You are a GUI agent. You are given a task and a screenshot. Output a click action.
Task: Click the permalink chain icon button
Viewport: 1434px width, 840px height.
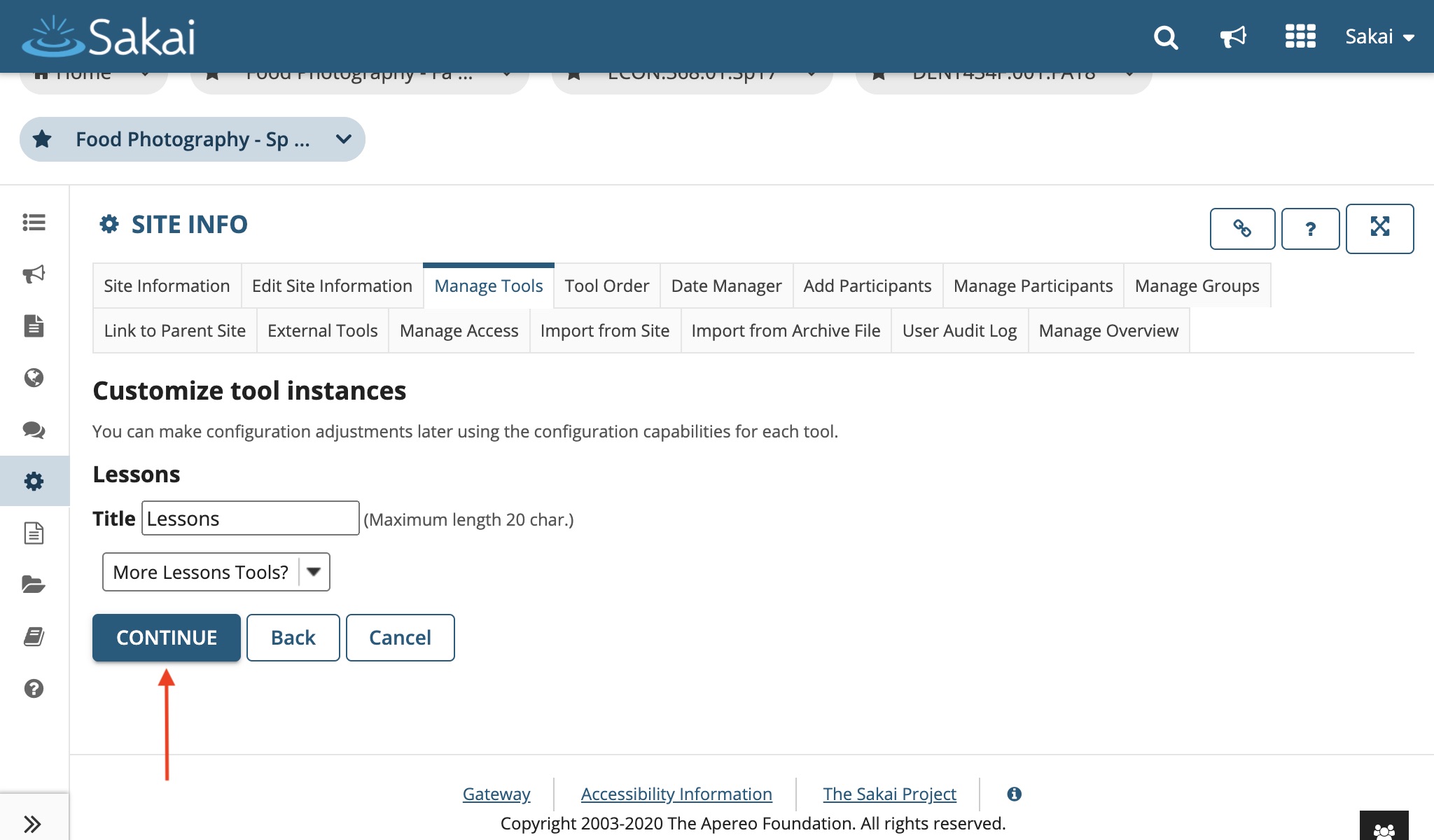tap(1242, 228)
